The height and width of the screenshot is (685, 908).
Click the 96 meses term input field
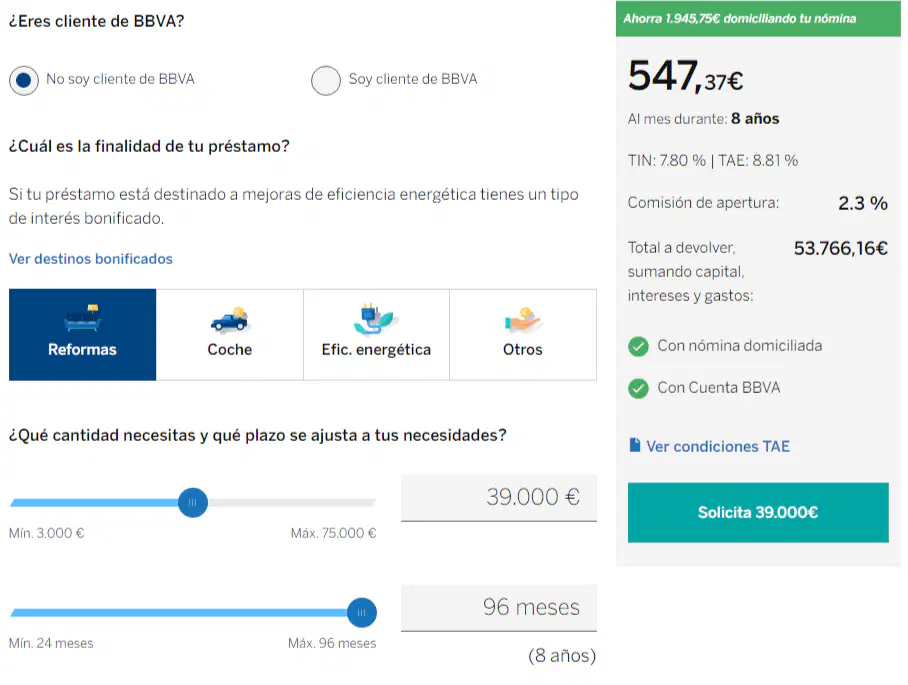pyautogui.click(x=499, y=608)
